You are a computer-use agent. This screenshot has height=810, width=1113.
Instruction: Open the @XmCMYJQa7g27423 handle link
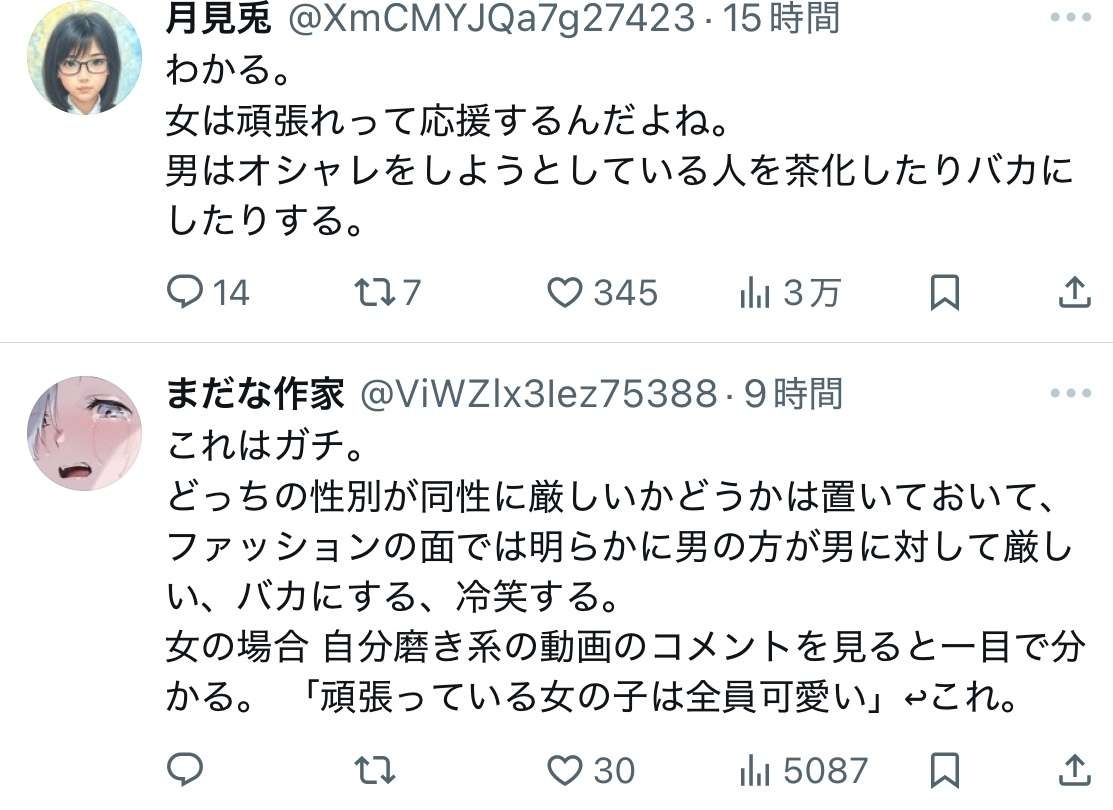pyautogui.click(x=491, y=18)
